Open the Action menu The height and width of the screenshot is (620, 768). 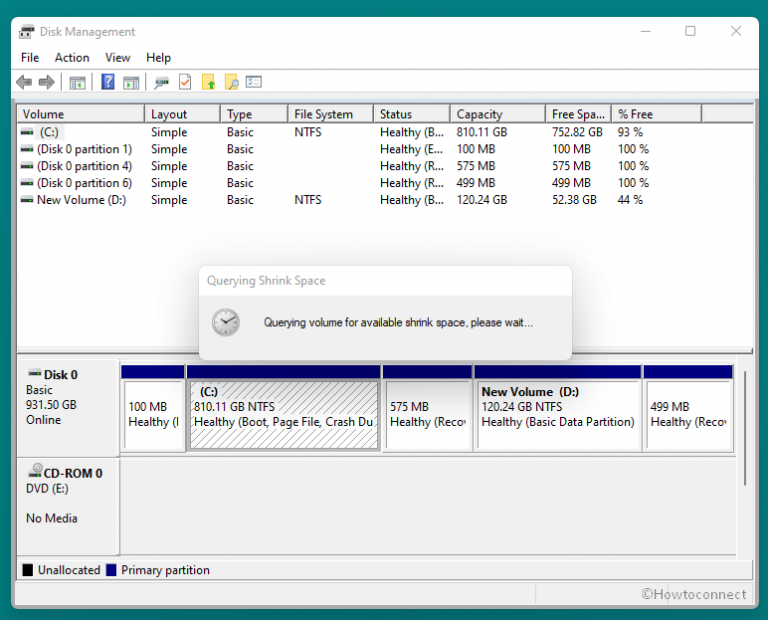pyautogui.click(x=72, y=58)
